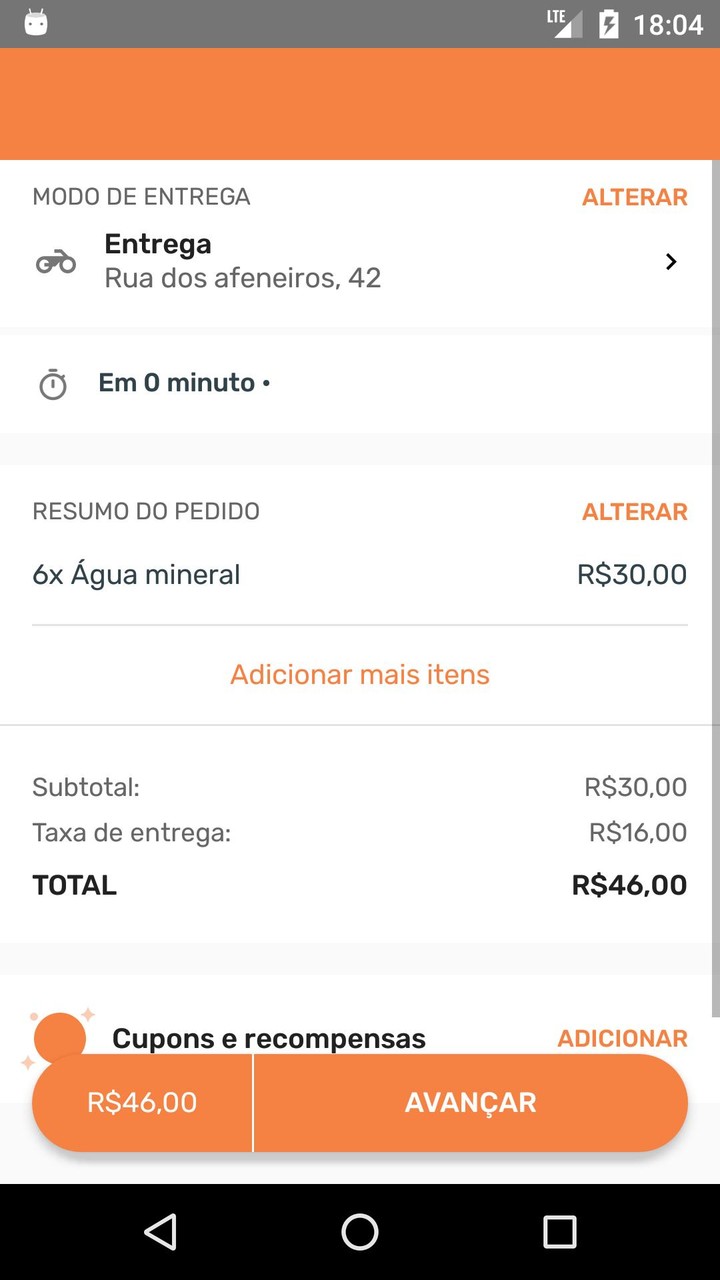The width and height of the screenshot is (720, 1280).
Task: Tap the coupons orange circle icon
Action: tap(60, 1037)
